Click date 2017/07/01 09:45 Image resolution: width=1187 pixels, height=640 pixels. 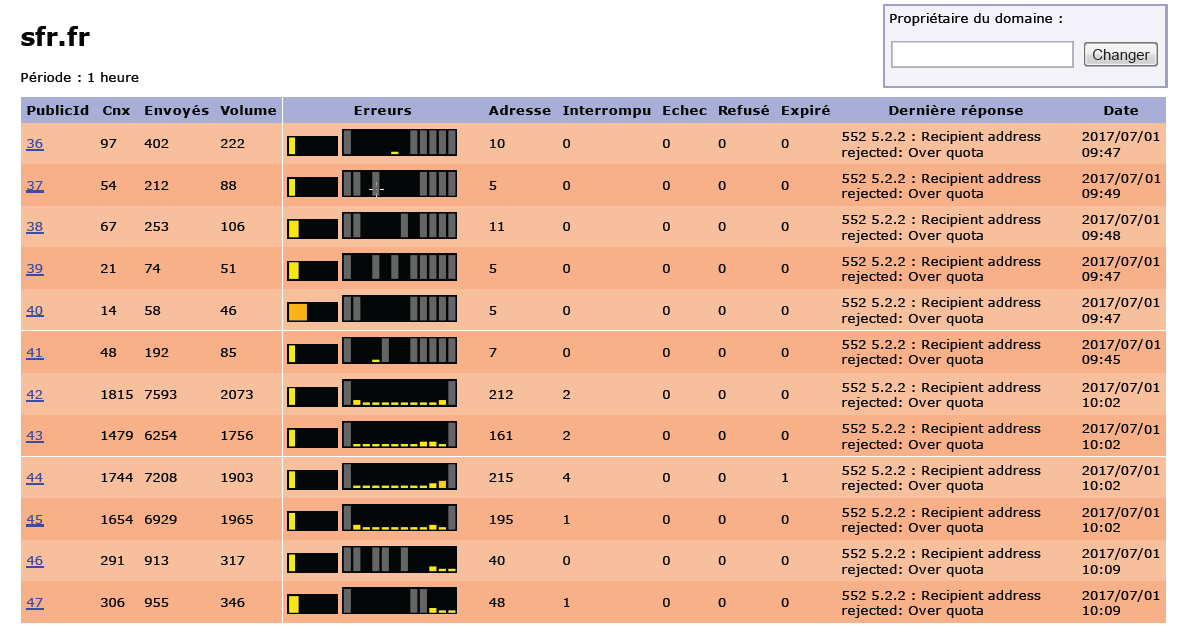tap(1121, 352)
